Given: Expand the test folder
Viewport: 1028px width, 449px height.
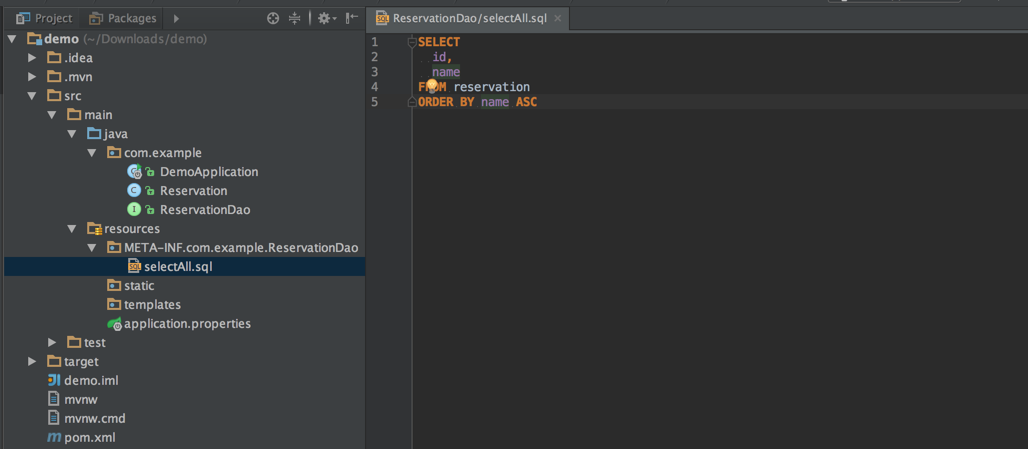Looking at the screenshot, I should 52,343.
